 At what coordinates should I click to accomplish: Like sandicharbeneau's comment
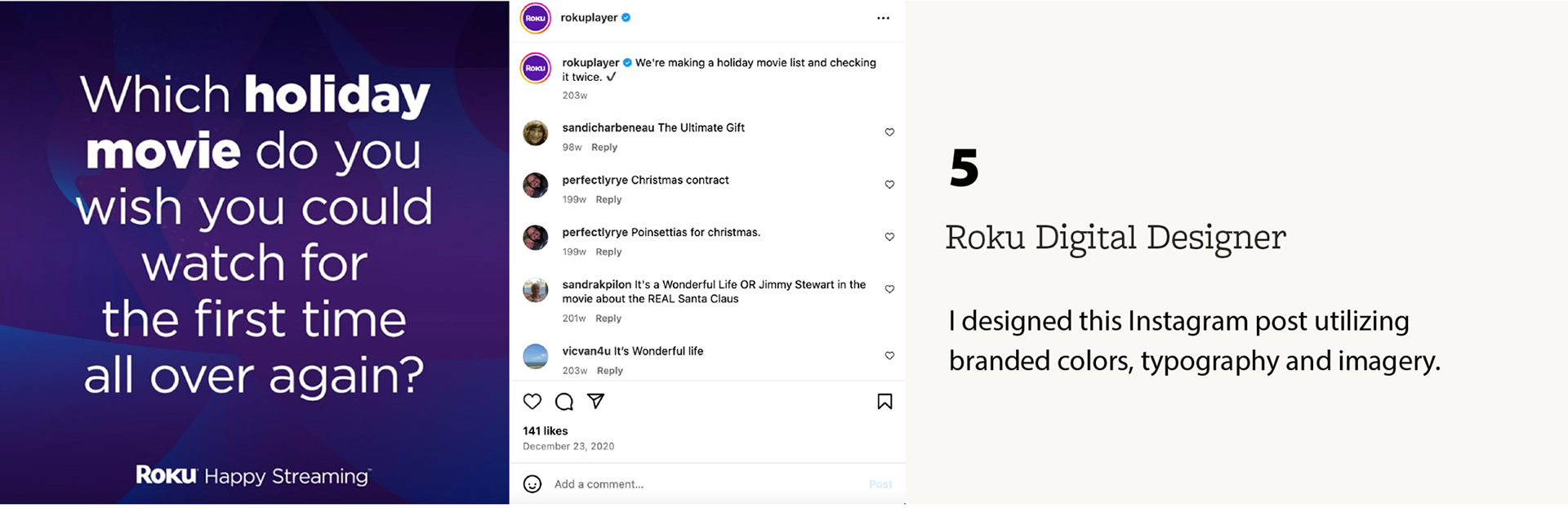889,132
